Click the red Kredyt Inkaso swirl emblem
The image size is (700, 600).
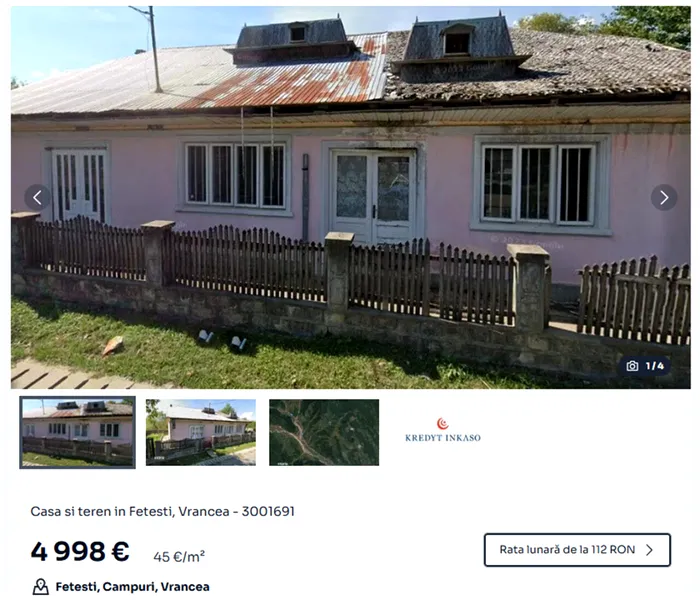pyautogui.click(x=442, y=423)
